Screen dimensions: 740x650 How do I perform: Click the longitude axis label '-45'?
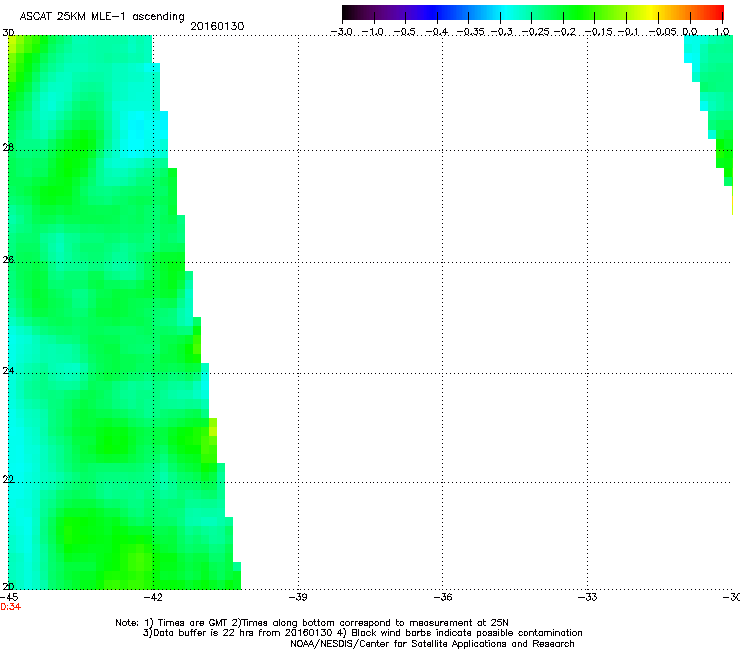click(9, 597)
